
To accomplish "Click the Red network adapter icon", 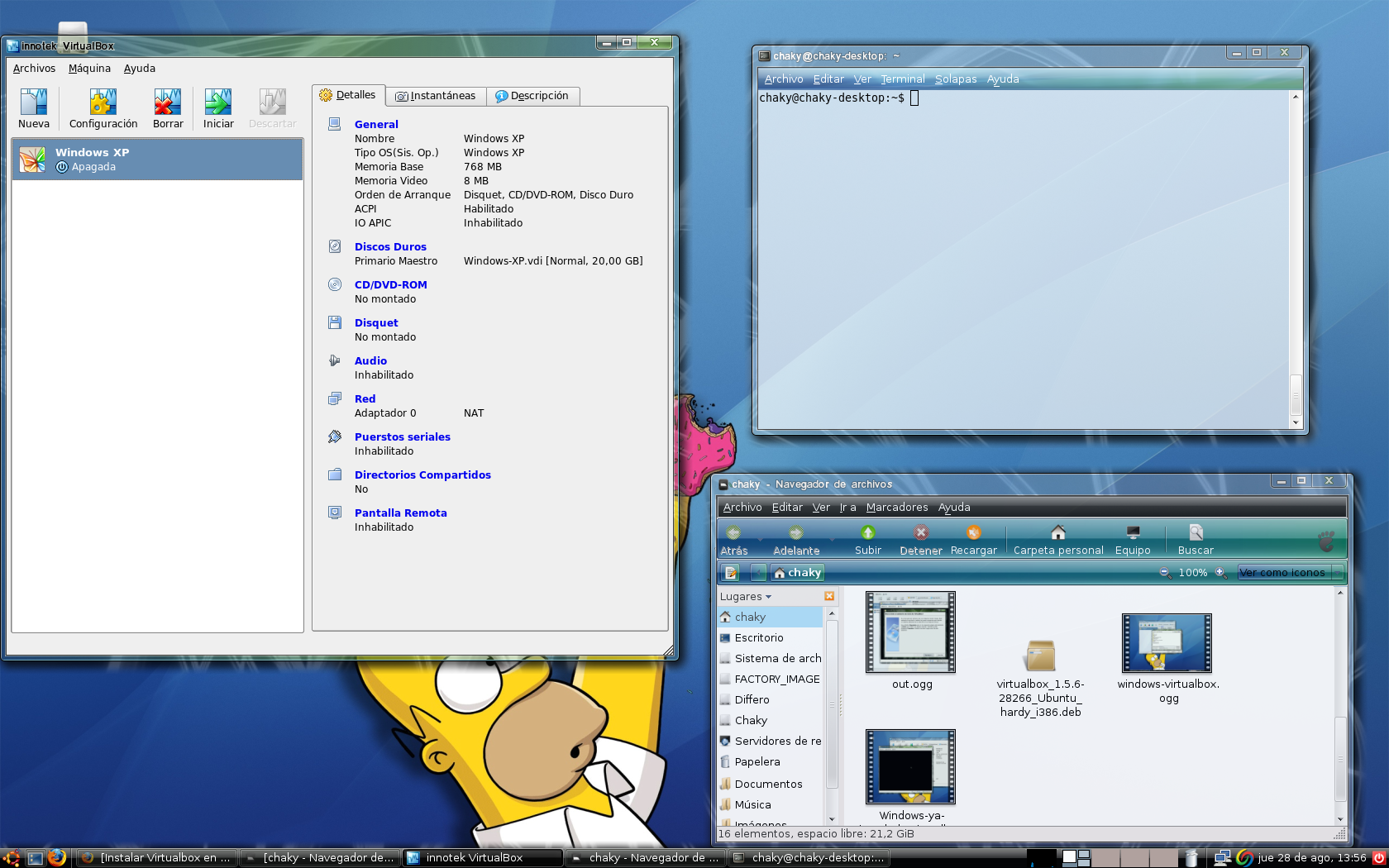I will (x=335, y=398).
